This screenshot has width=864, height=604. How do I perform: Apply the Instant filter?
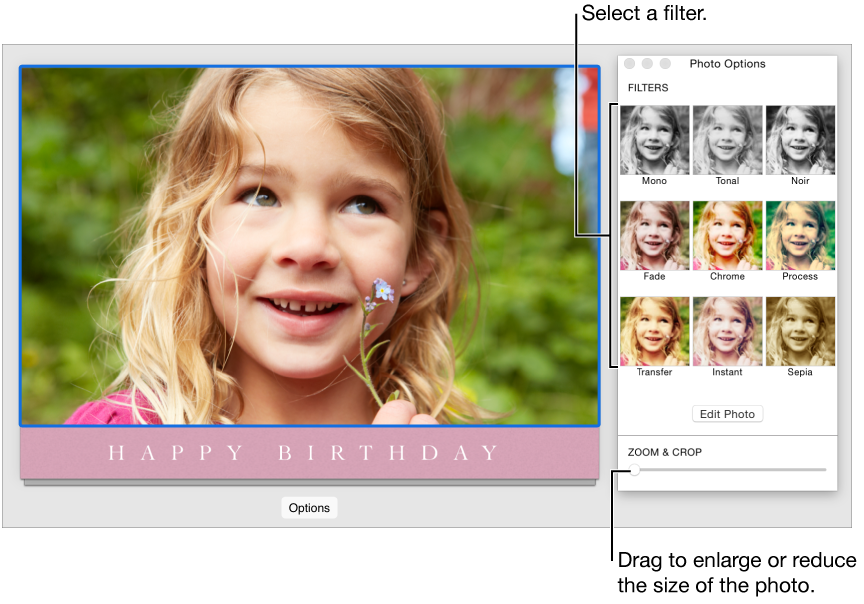coord(727,331)
